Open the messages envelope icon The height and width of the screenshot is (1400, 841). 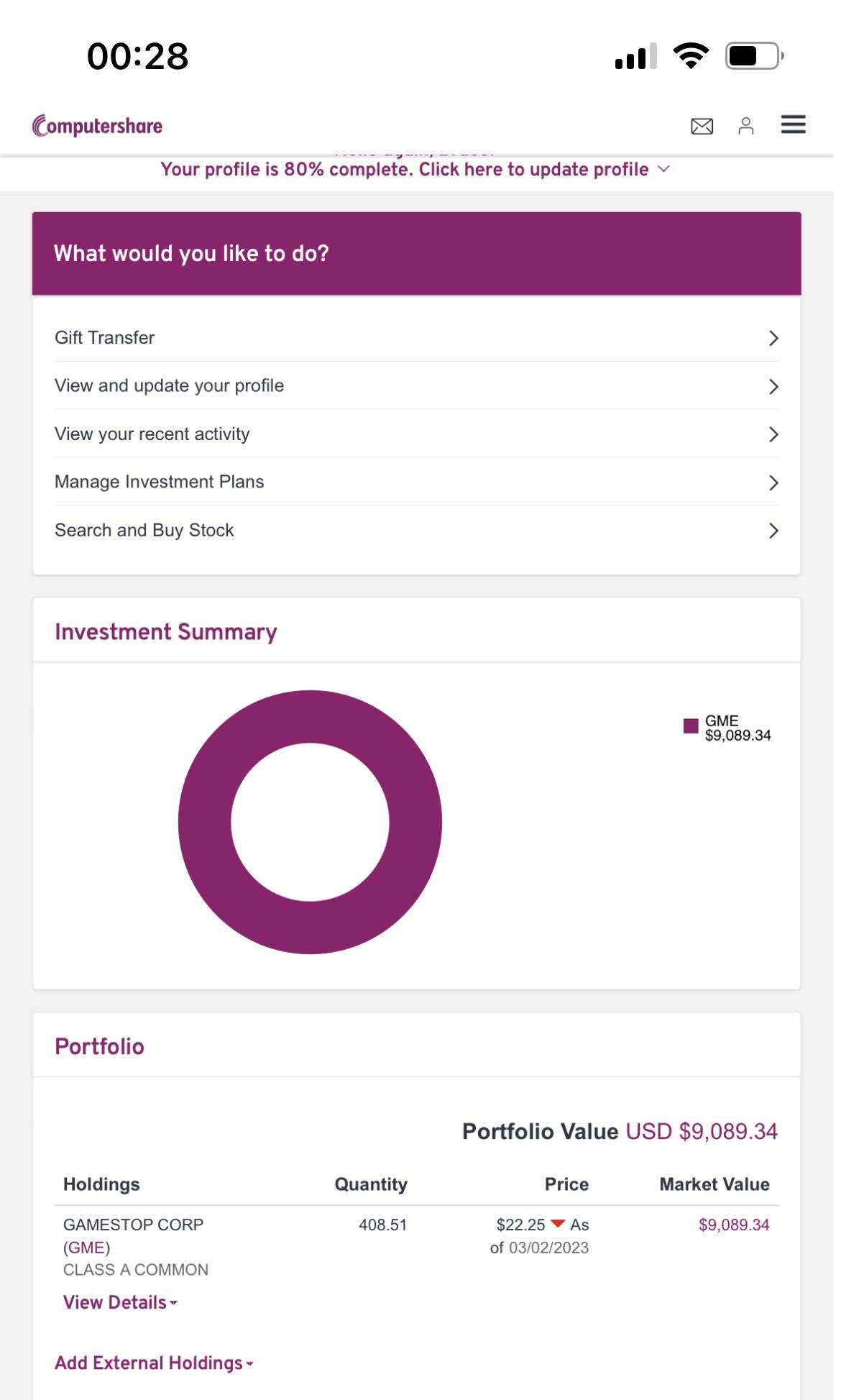(x=702, y=127)
